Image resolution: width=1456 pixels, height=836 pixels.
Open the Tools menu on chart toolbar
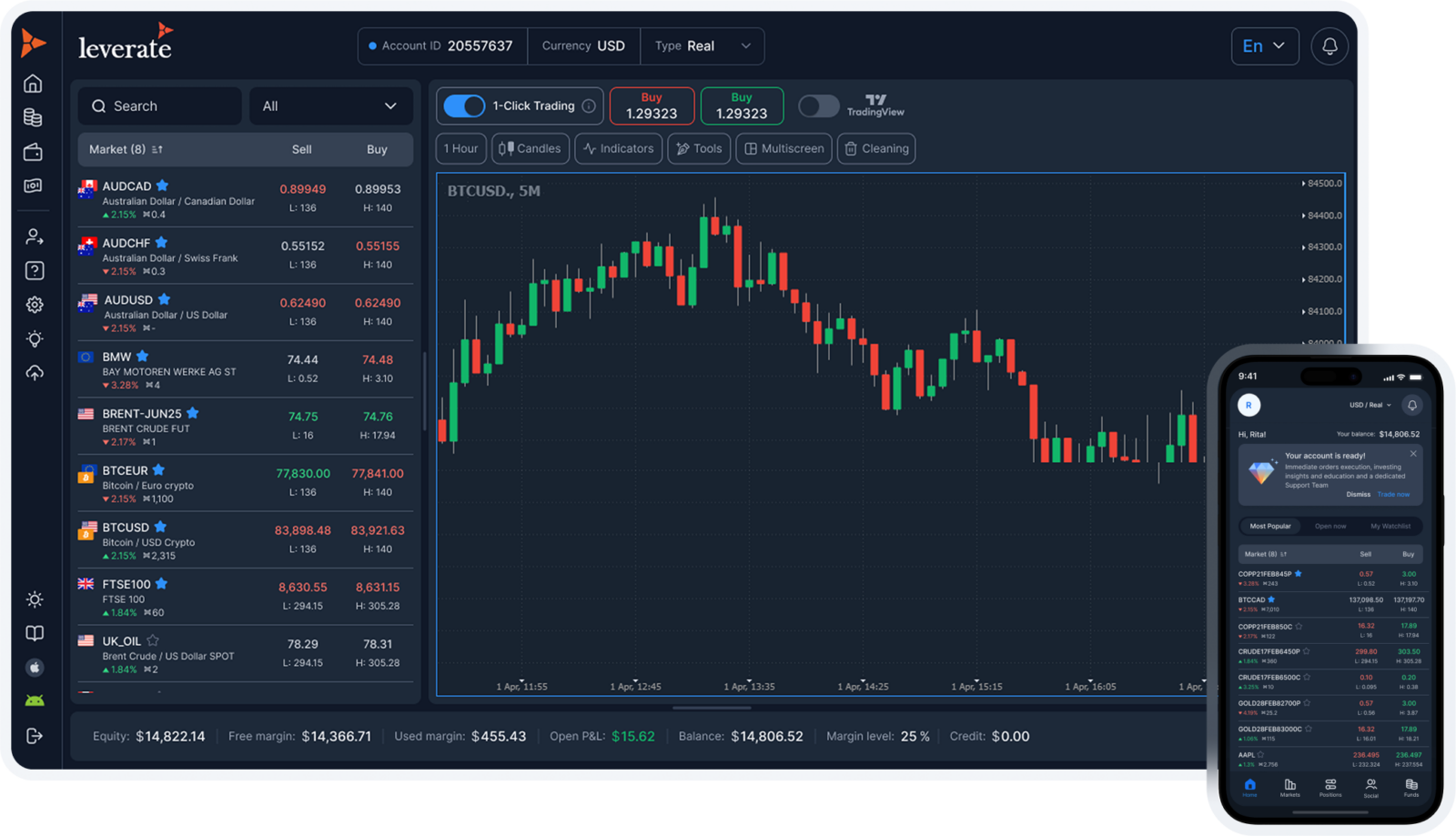tap(699, 148)
